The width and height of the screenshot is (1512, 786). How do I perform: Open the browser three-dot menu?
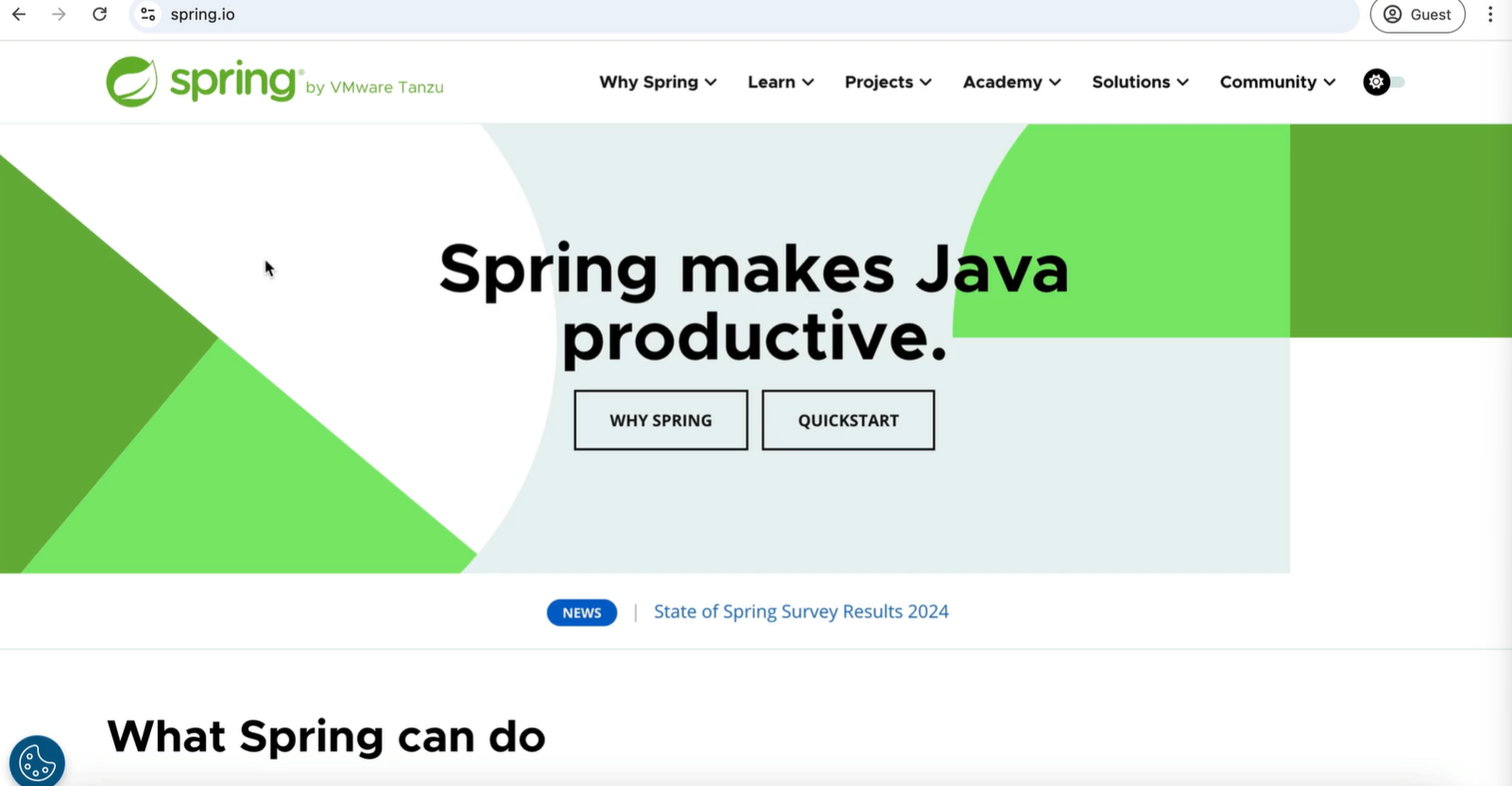[x=1490, y=14]
